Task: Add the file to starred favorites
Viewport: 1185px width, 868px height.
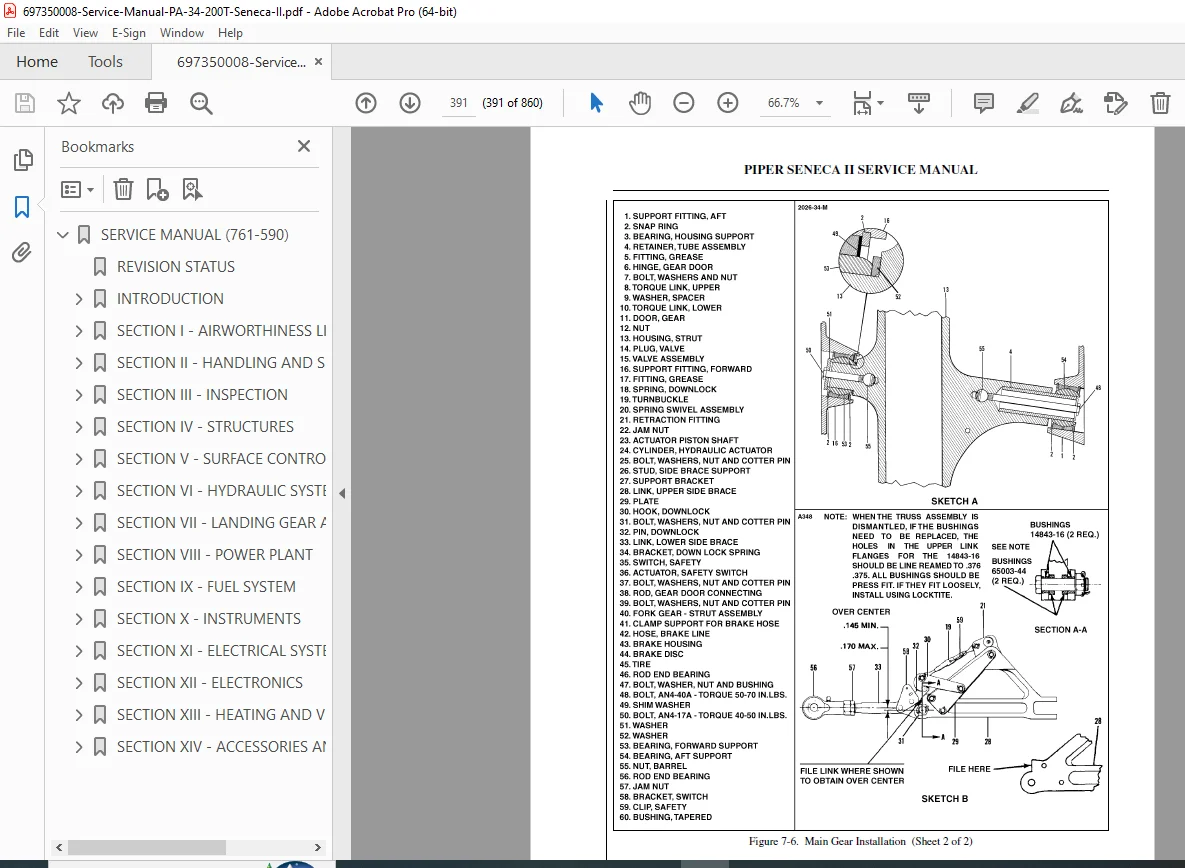Action: click(69, 103)
